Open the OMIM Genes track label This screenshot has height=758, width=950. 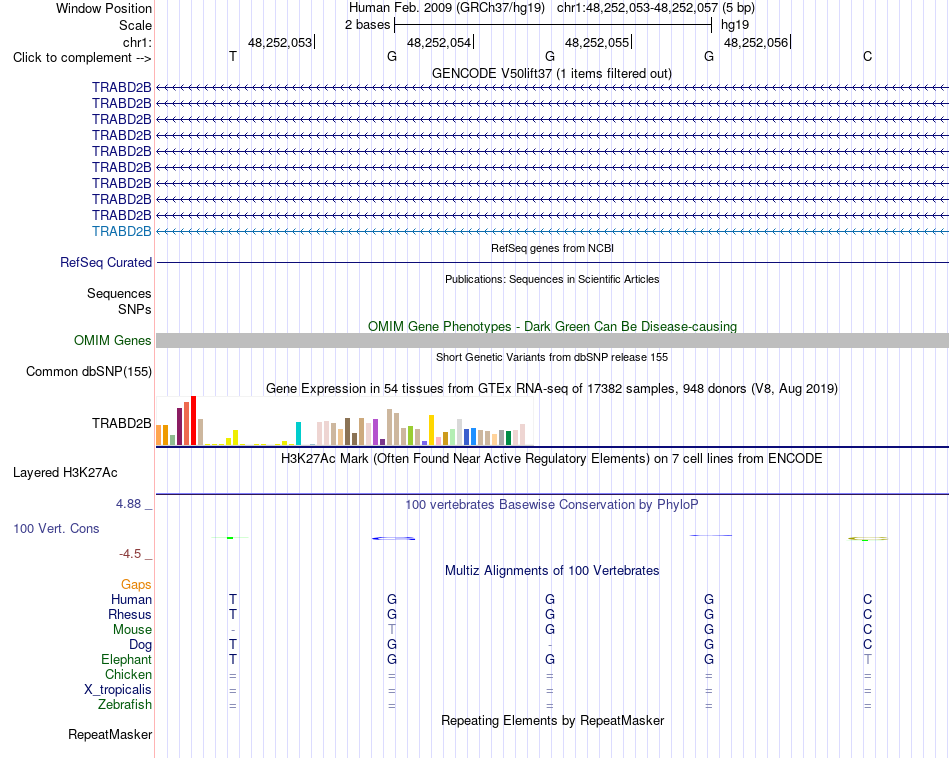pos(113,341)
